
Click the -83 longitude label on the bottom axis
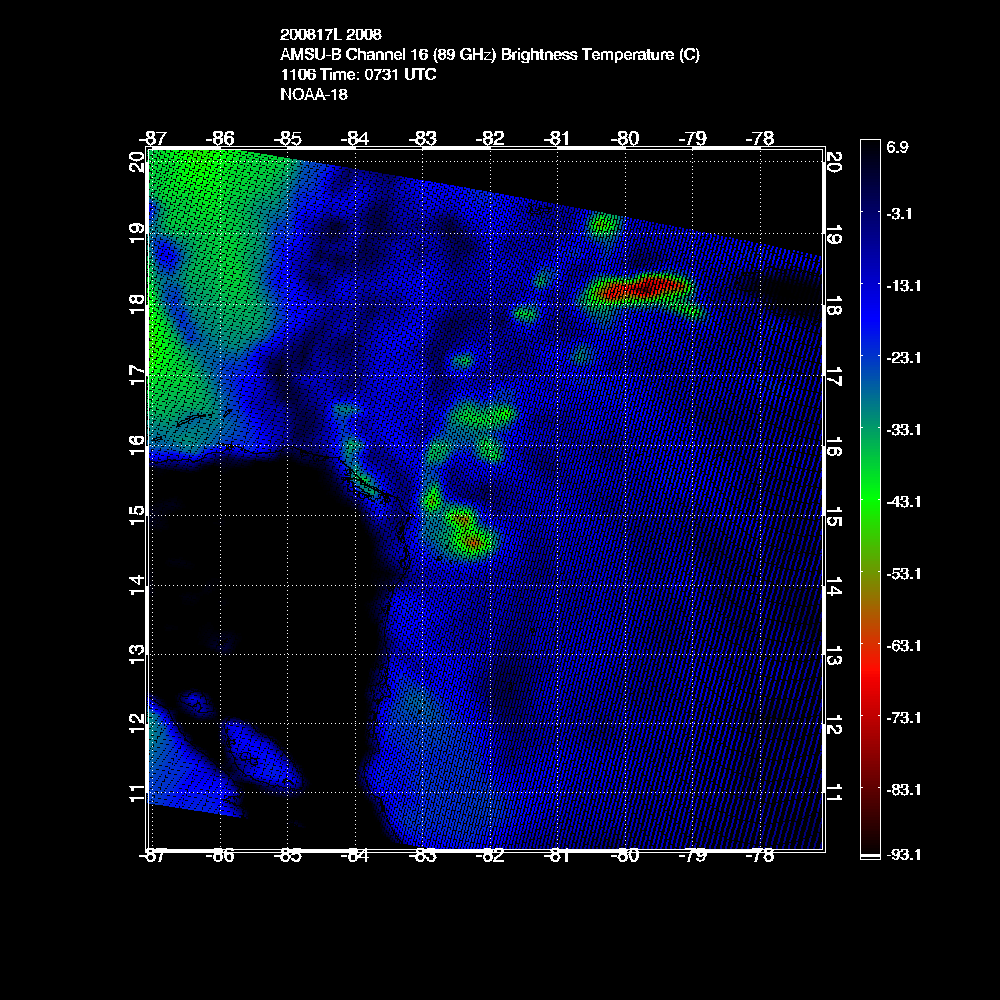click(x=422, y=856)
